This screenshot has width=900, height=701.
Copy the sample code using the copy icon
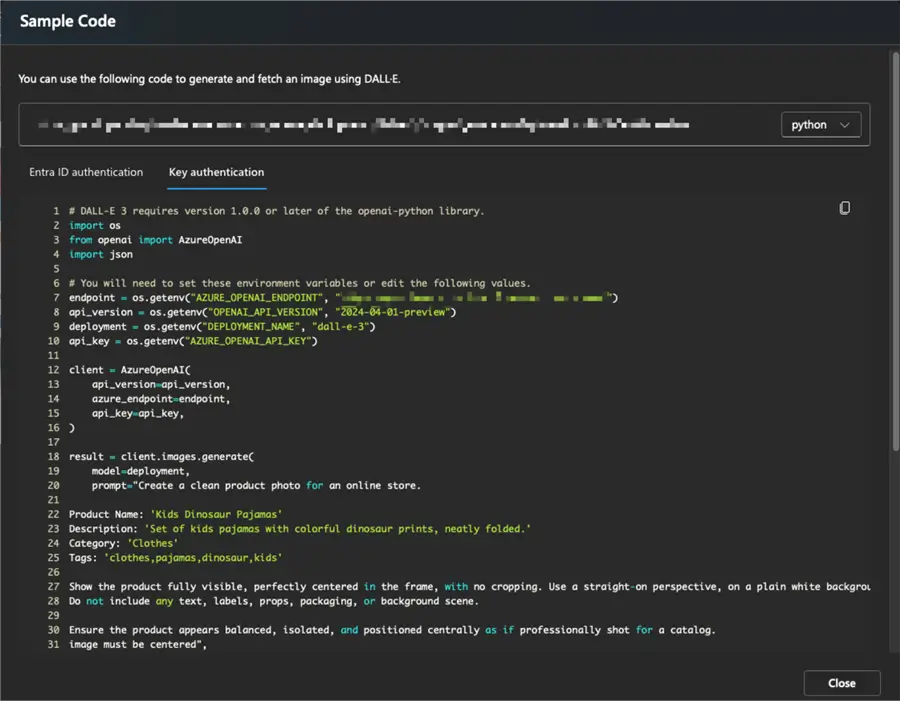point(845,208)
